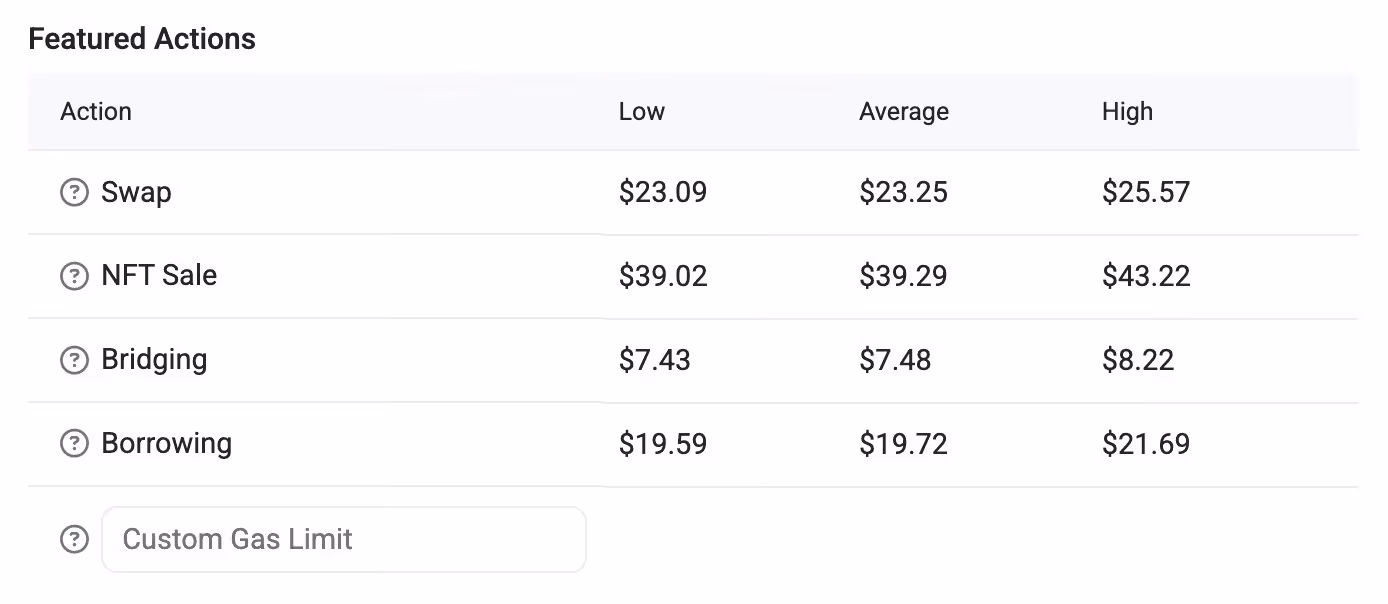Click the Swap action label
Viewport: 1388px width, 604px height.
click(136, 192)
